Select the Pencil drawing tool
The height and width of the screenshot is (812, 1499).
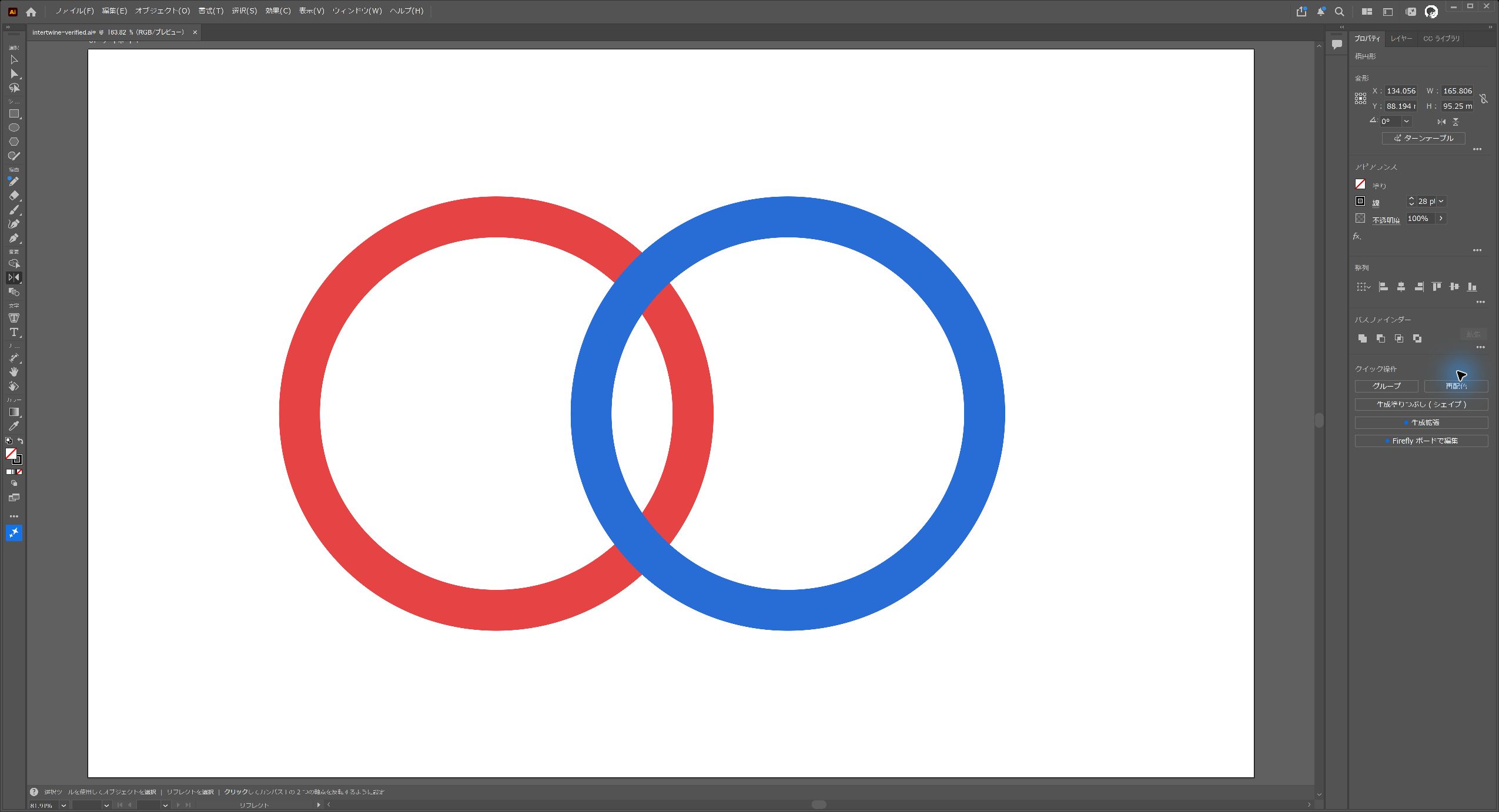pyautogui.click(x=14, y=182)
